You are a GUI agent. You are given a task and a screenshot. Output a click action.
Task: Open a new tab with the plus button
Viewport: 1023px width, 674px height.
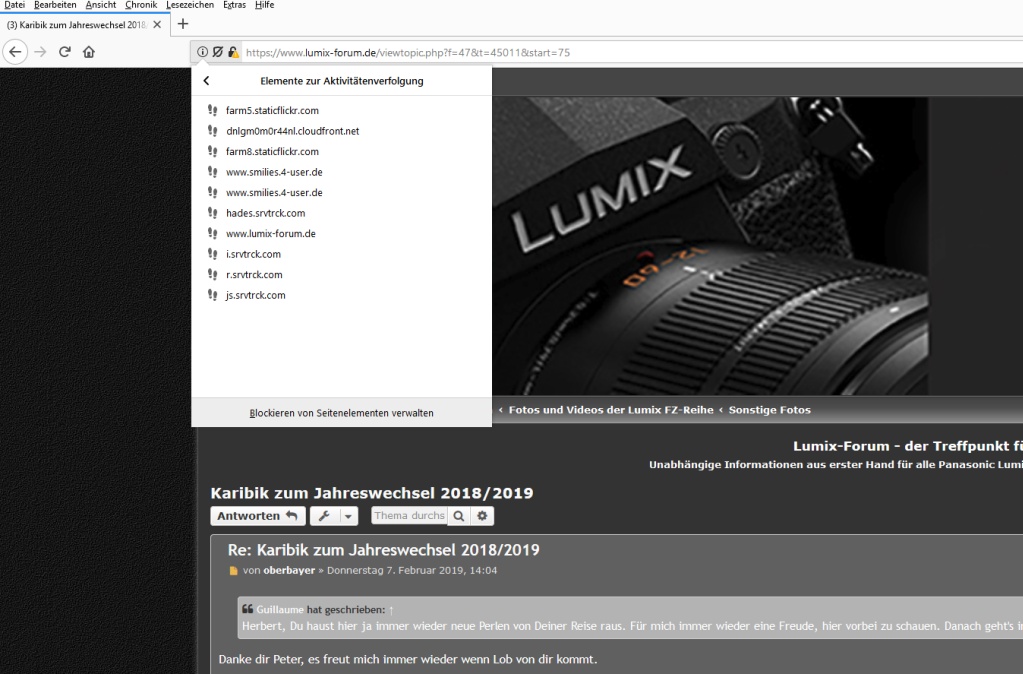tap(183, 24)
